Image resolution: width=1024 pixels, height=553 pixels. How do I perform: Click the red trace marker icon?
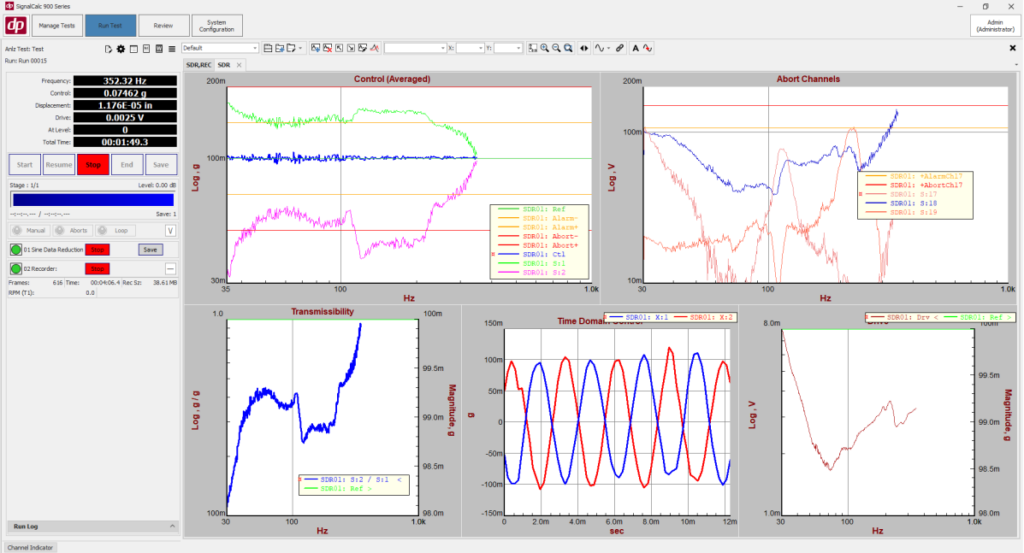[374, 48]
